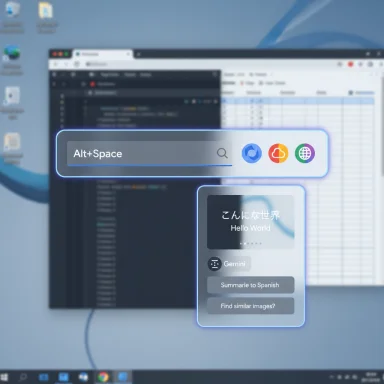Viewport: 384px width, 384px height.
Task: Click the red extension icon in browser toolbar
Action: click(350, 64)
